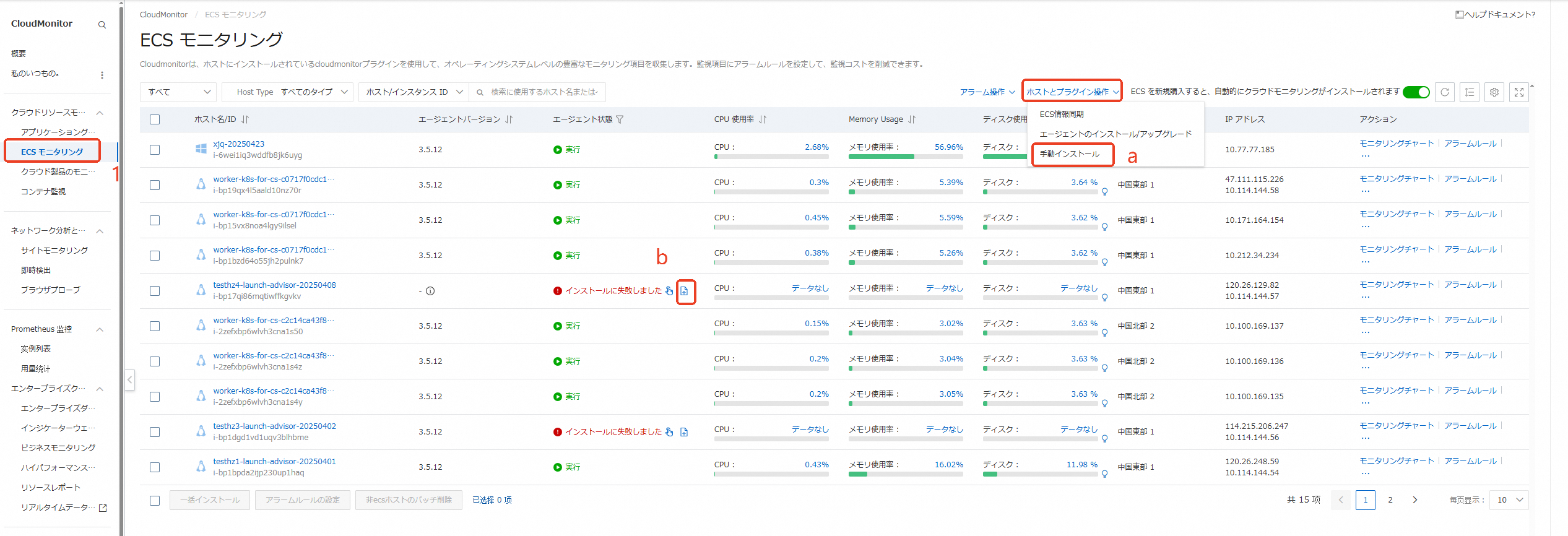Open the row density icon in toolbar

[1470, 92]
